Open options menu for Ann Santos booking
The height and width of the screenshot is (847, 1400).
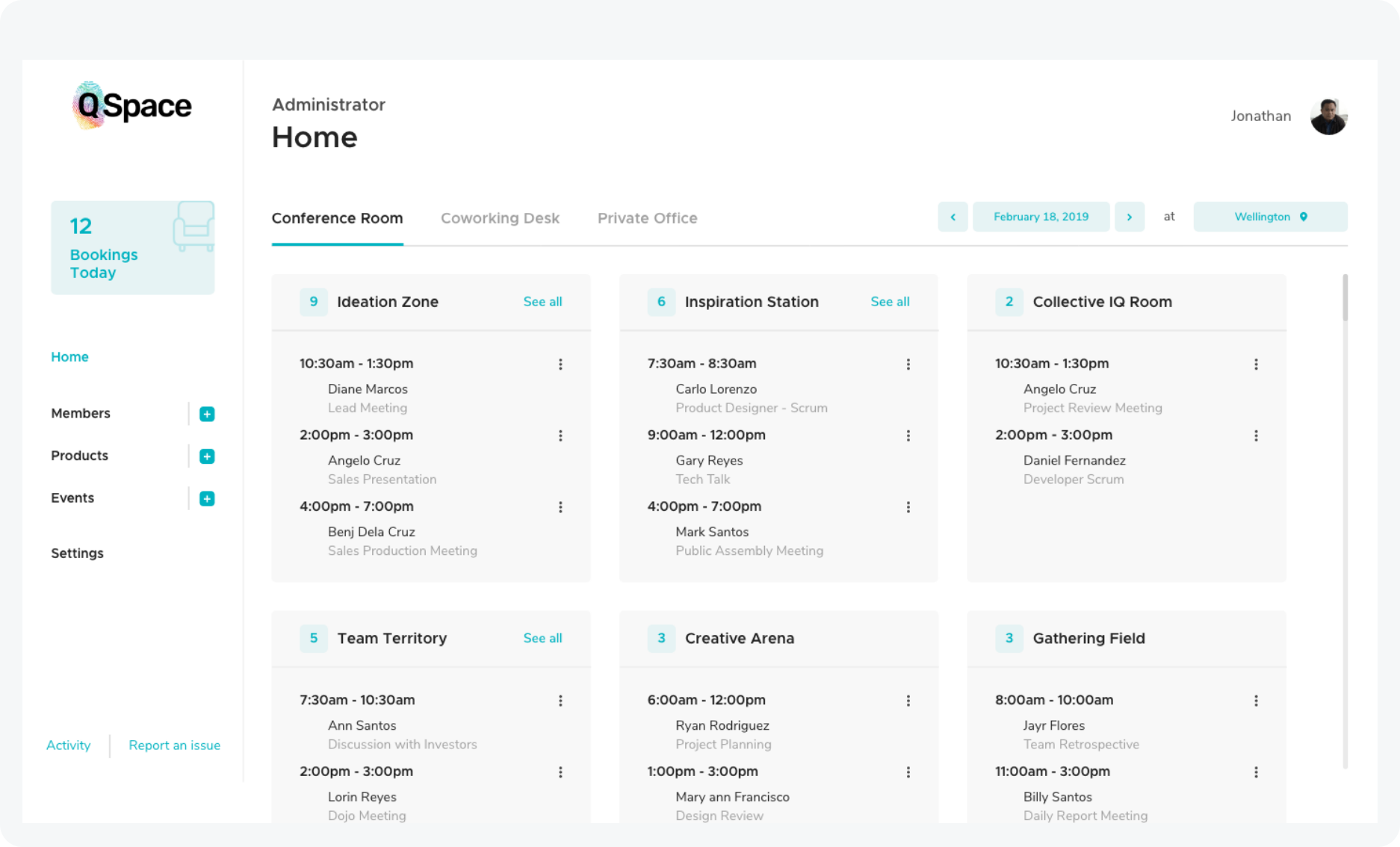click(560, 701)
